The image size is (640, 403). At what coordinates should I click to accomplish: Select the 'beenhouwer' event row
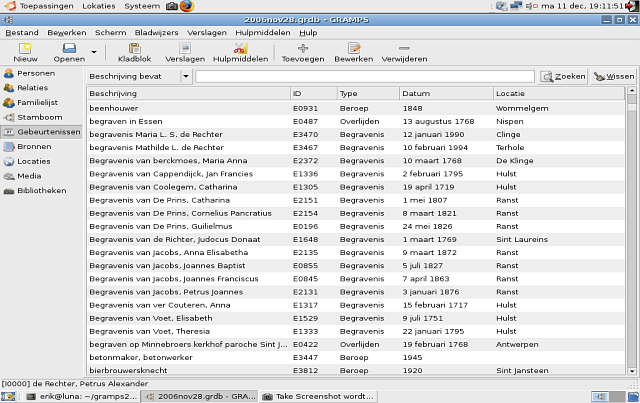(x=190, y=108)
